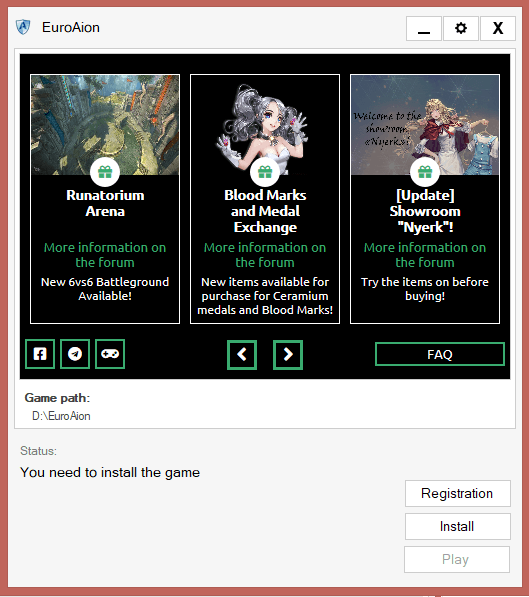Open the Facebook page icon
529x597 pixels.
click(40, 354)
